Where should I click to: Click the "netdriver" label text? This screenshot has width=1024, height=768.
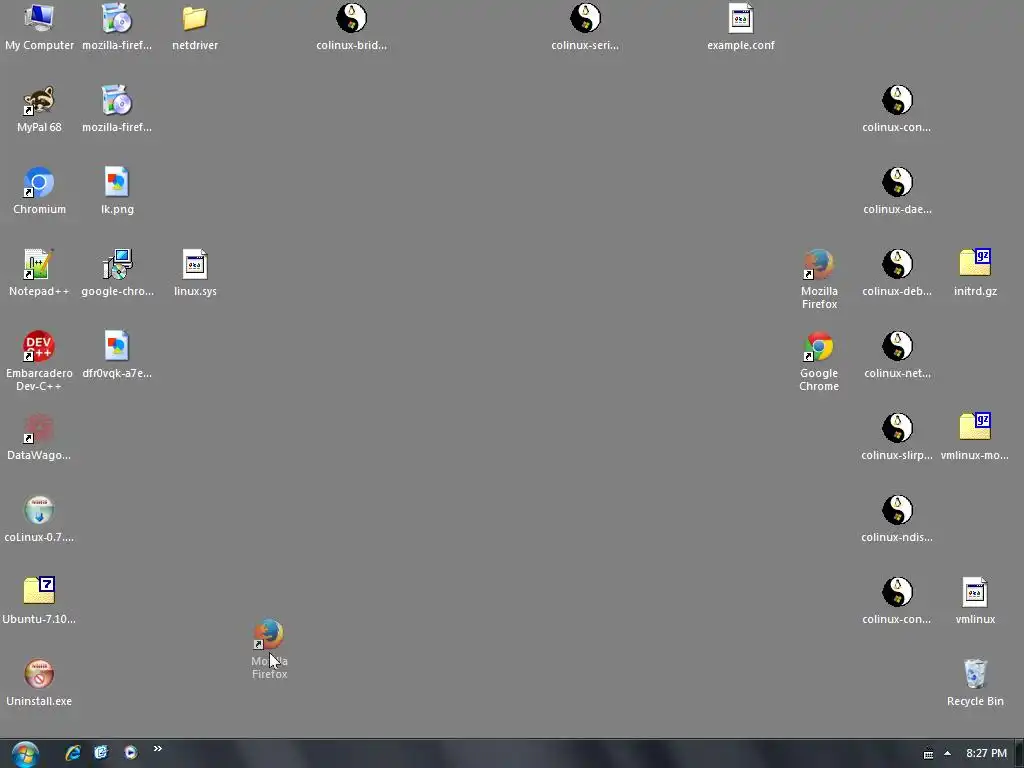pyautogui.click(x=195, y=46)
